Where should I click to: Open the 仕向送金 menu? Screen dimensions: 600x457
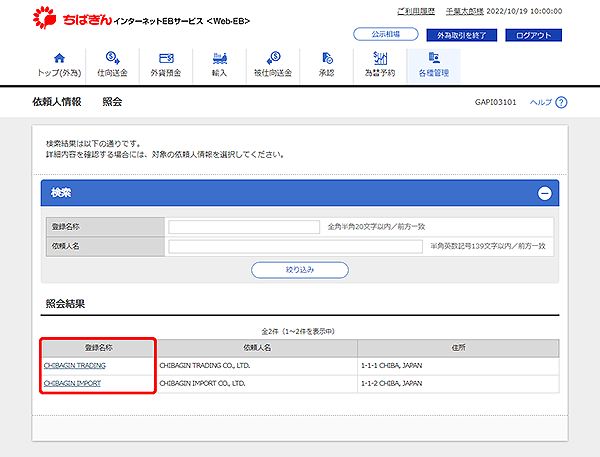[x=112, y=65]
